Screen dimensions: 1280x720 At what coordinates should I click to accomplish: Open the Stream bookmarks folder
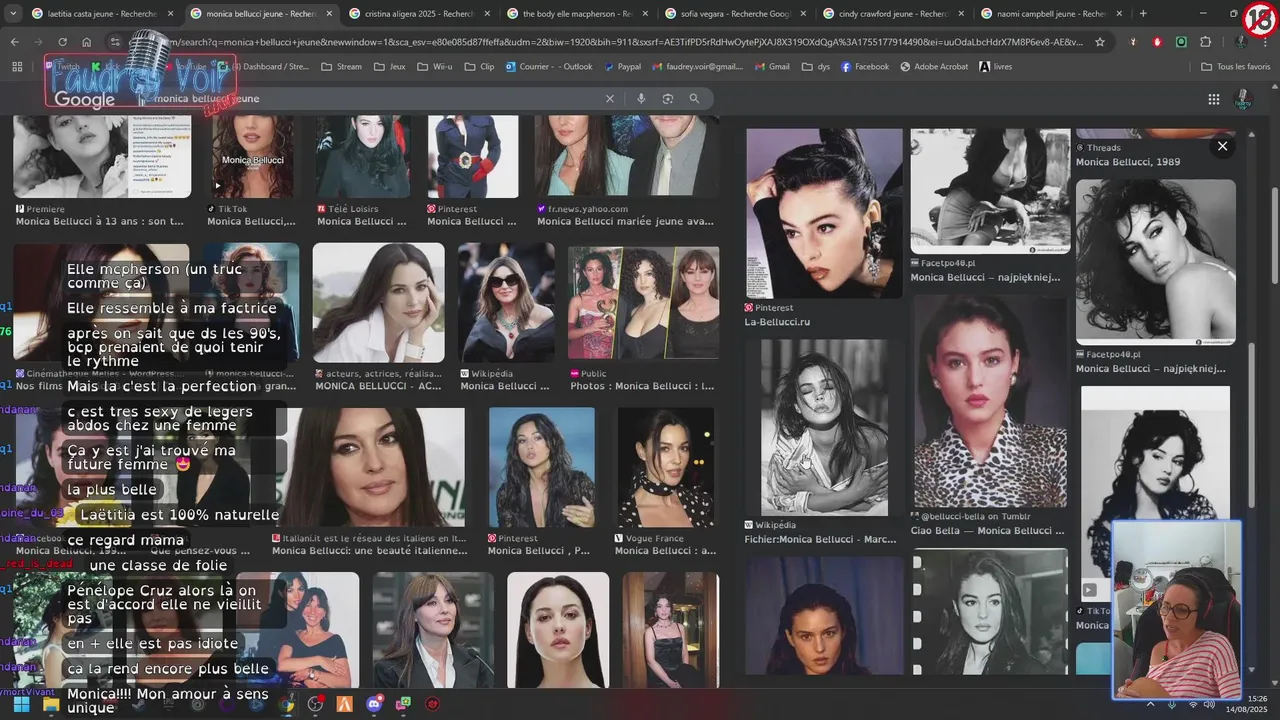click(x=341, y=67)
